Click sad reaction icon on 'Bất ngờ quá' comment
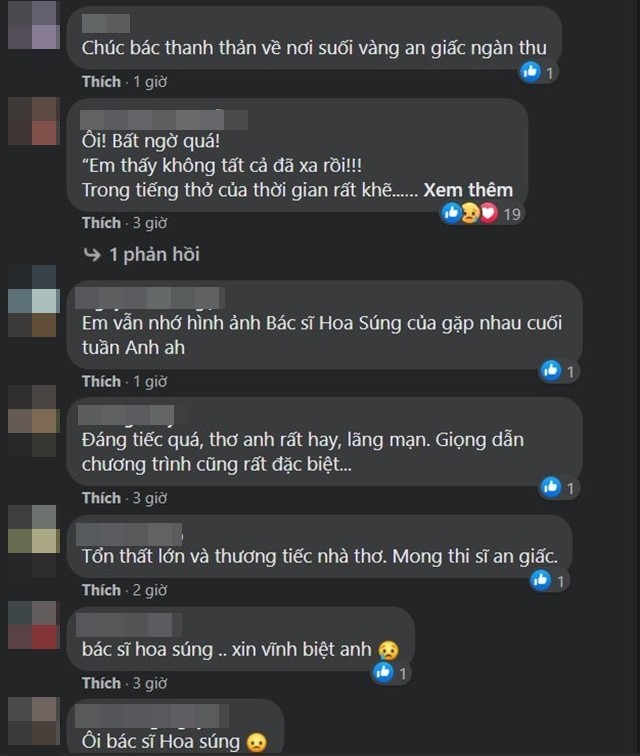The image size is (640, 756). click(x=470, y=213)
